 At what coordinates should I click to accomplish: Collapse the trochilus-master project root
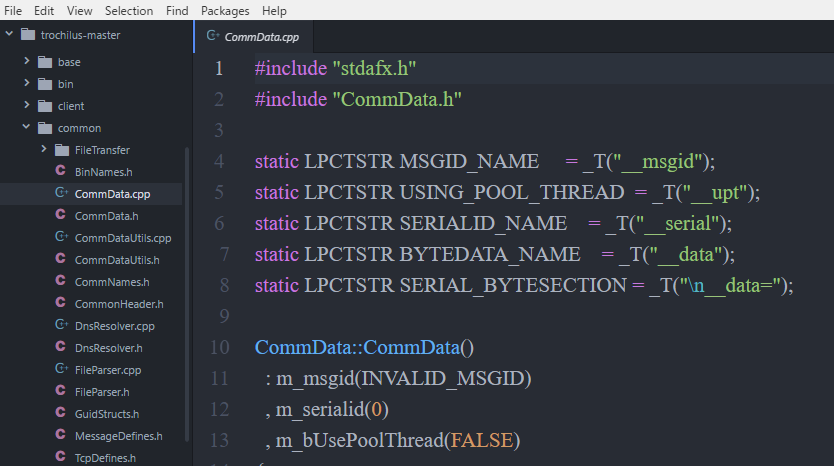coord(9,34)
